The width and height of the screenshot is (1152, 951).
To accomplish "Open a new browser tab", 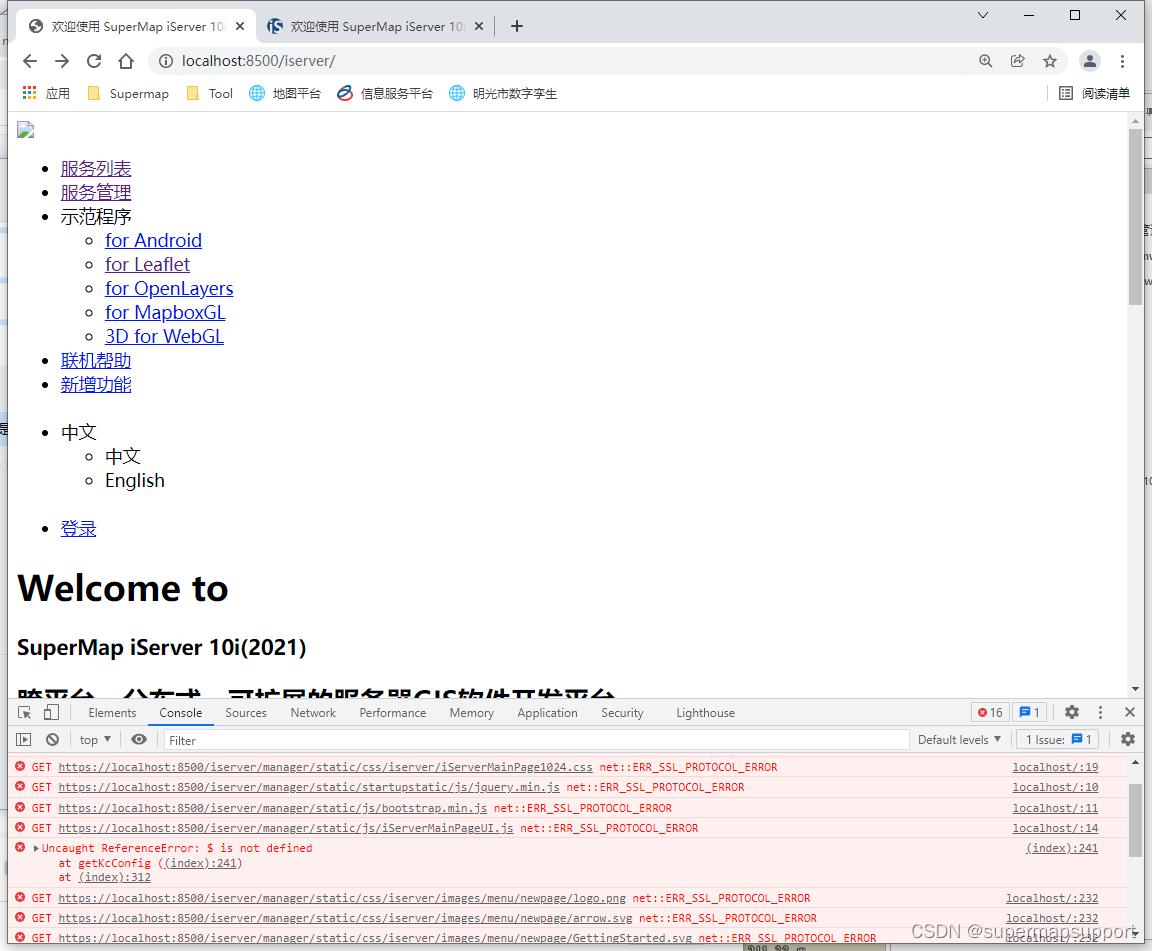I will tap(516, 26).
